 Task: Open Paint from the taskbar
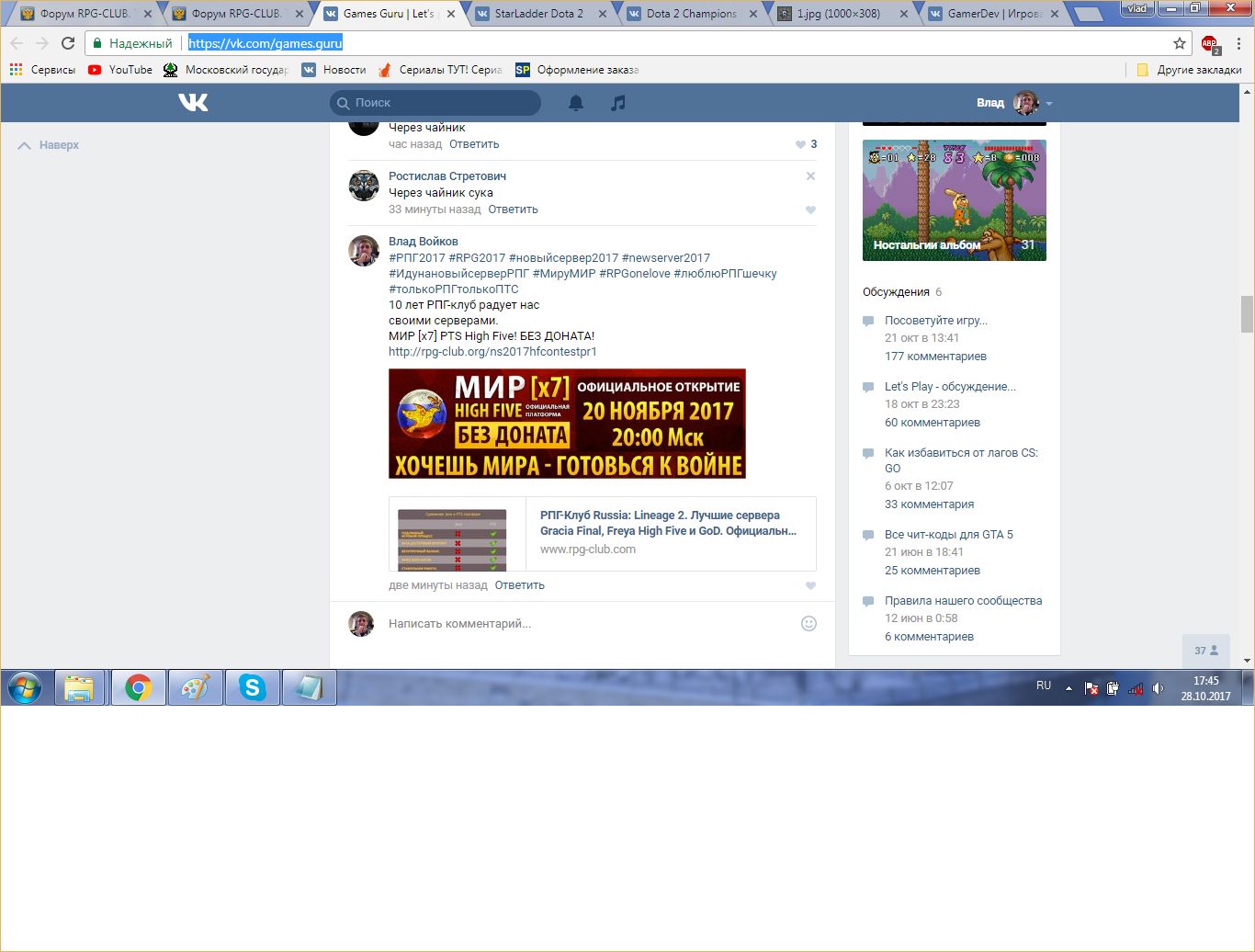point(196,687)
